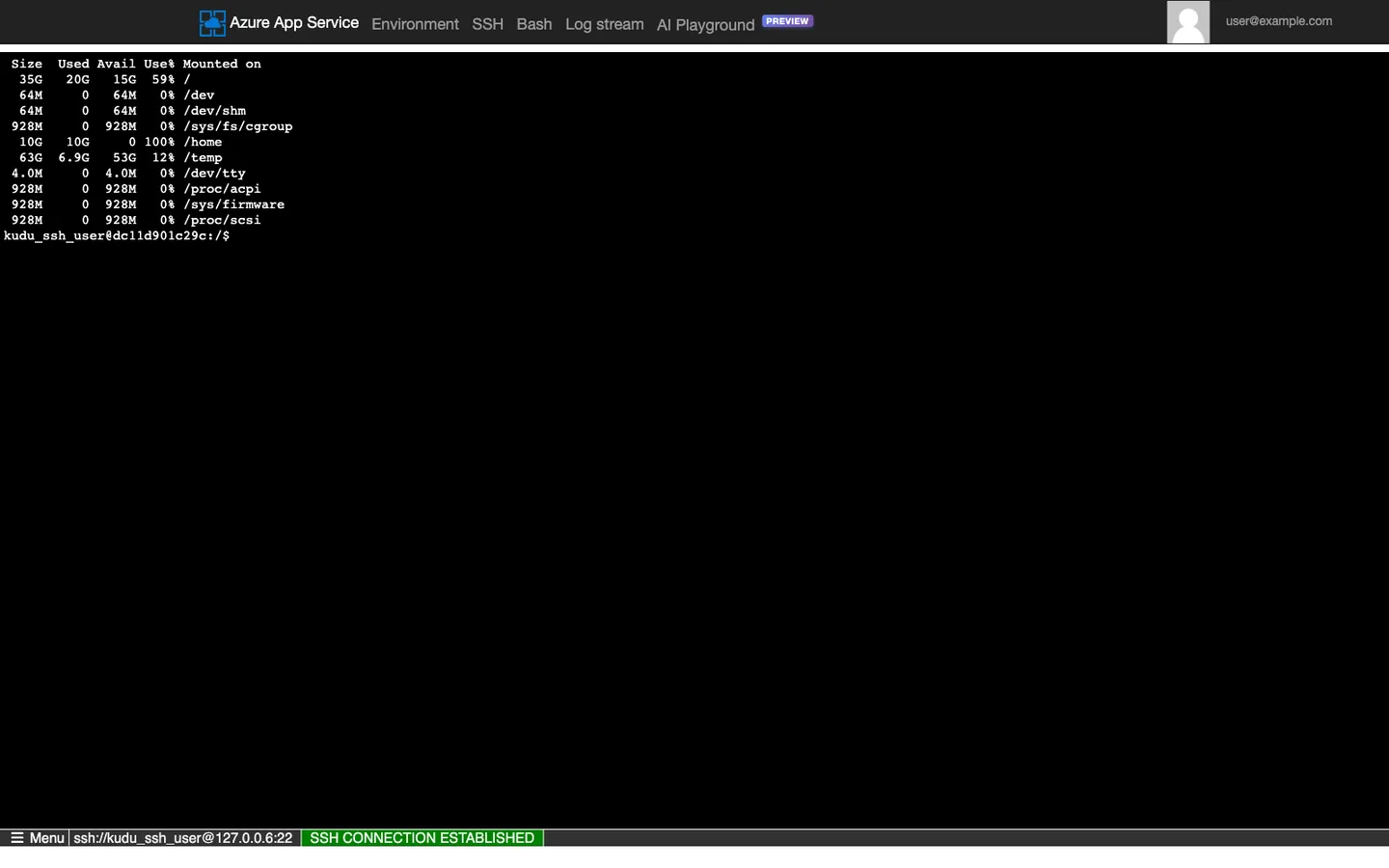Click the 12% usage value for /temp
The image size is (1389, 868).
[x=163, y=158]
